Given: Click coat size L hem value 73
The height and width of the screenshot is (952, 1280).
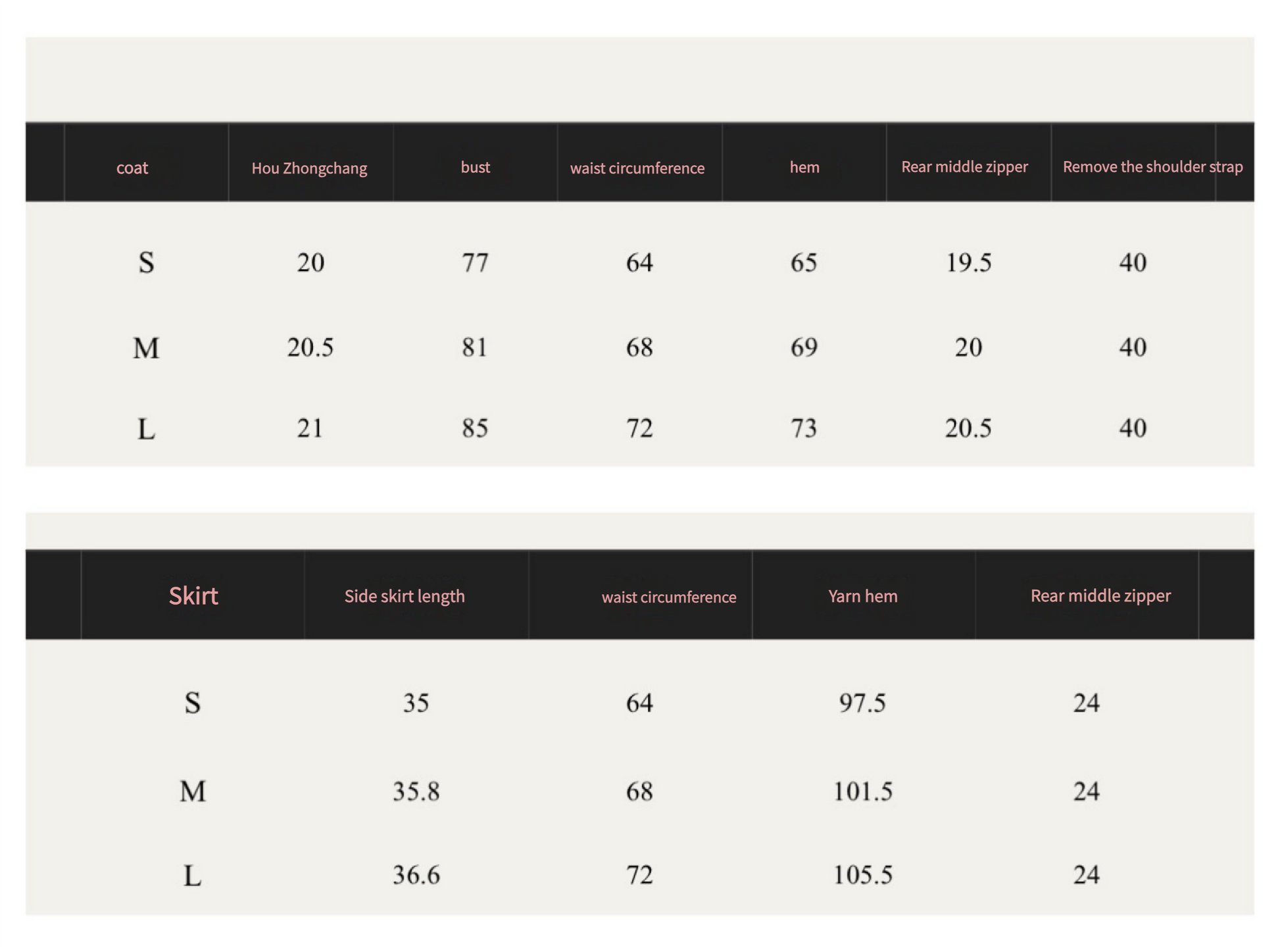Looking at the screenshot, I should (x=804, y=428).
